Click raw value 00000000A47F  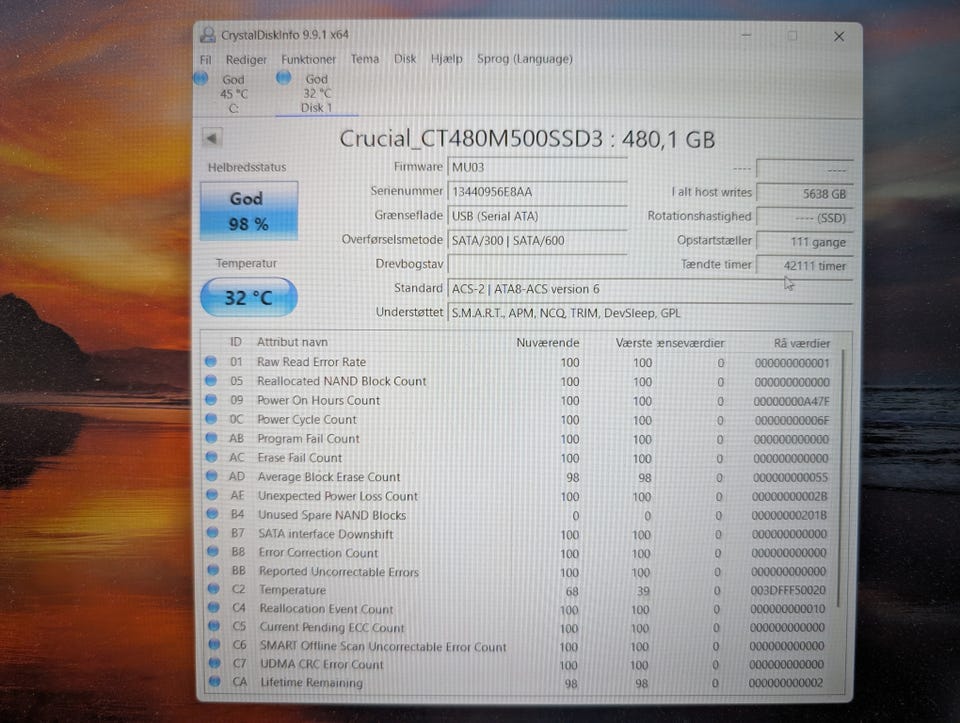tap(791, 402)
